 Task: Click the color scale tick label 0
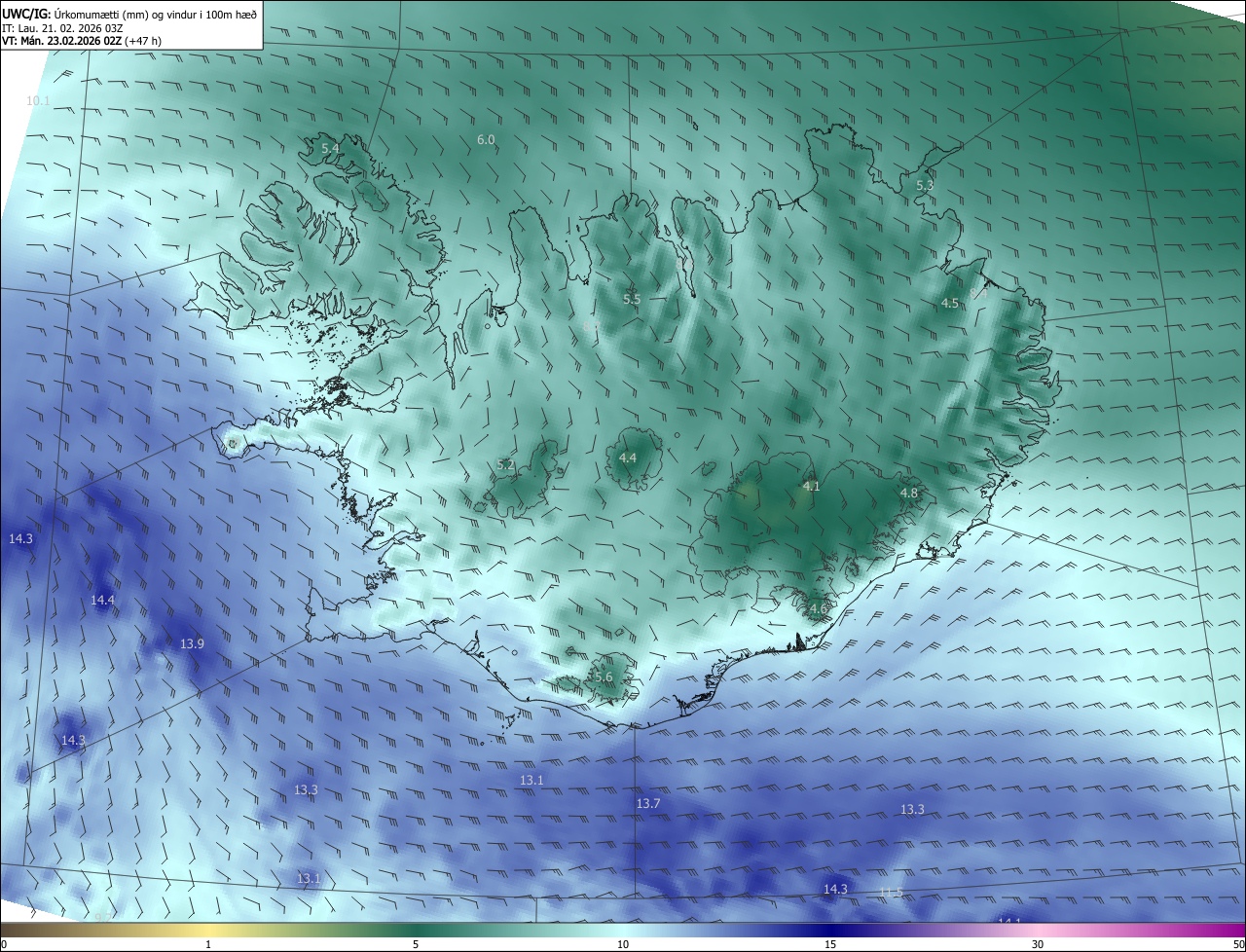pos(3,945)
